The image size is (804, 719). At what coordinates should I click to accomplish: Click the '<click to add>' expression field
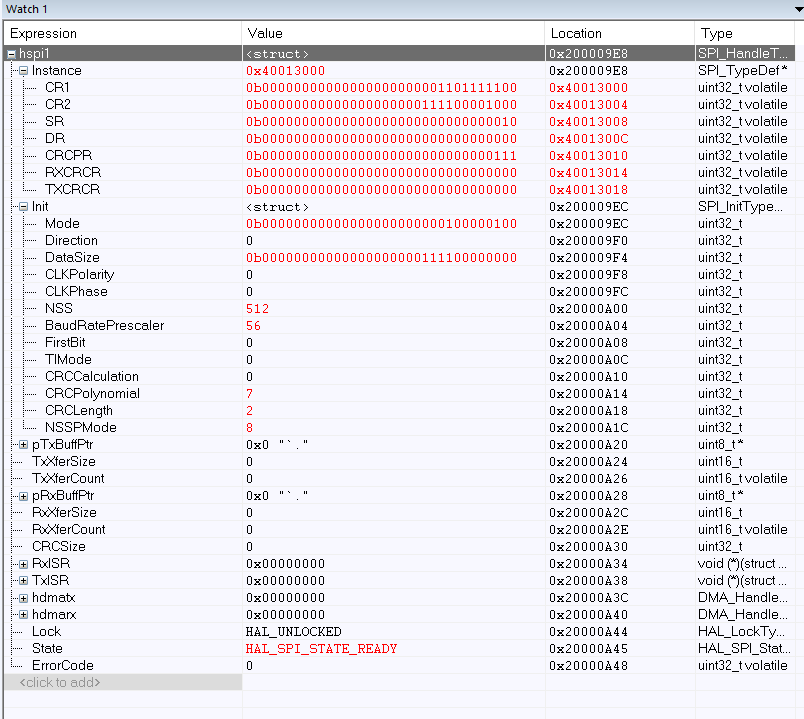(123, 682)
